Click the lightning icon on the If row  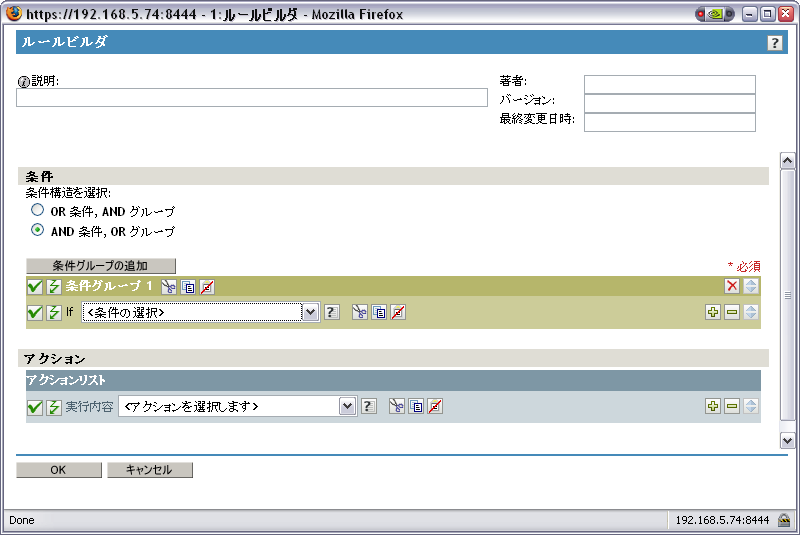pyautogui.click(x=54, y=312)
